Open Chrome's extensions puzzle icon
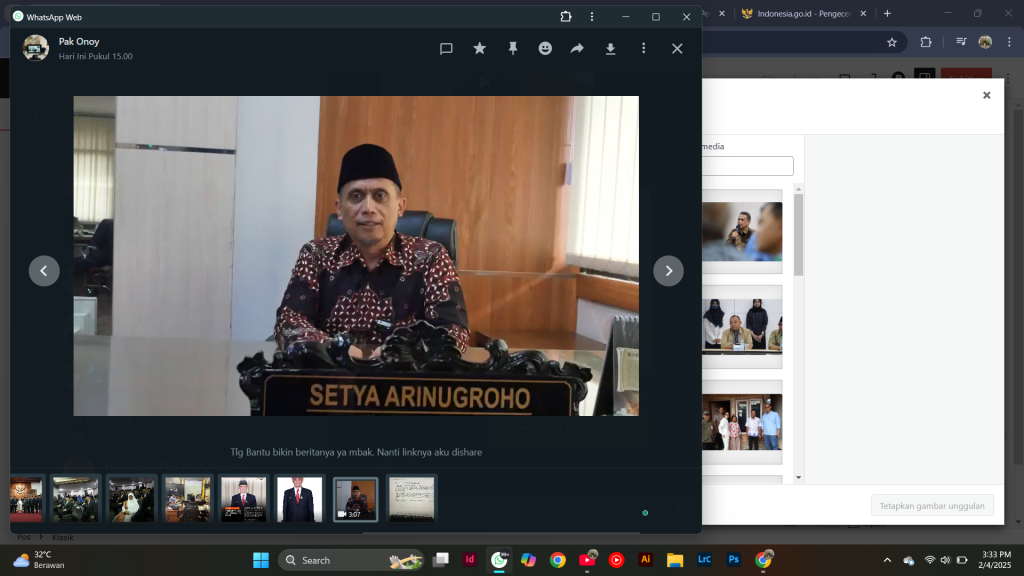 point(925,42)
